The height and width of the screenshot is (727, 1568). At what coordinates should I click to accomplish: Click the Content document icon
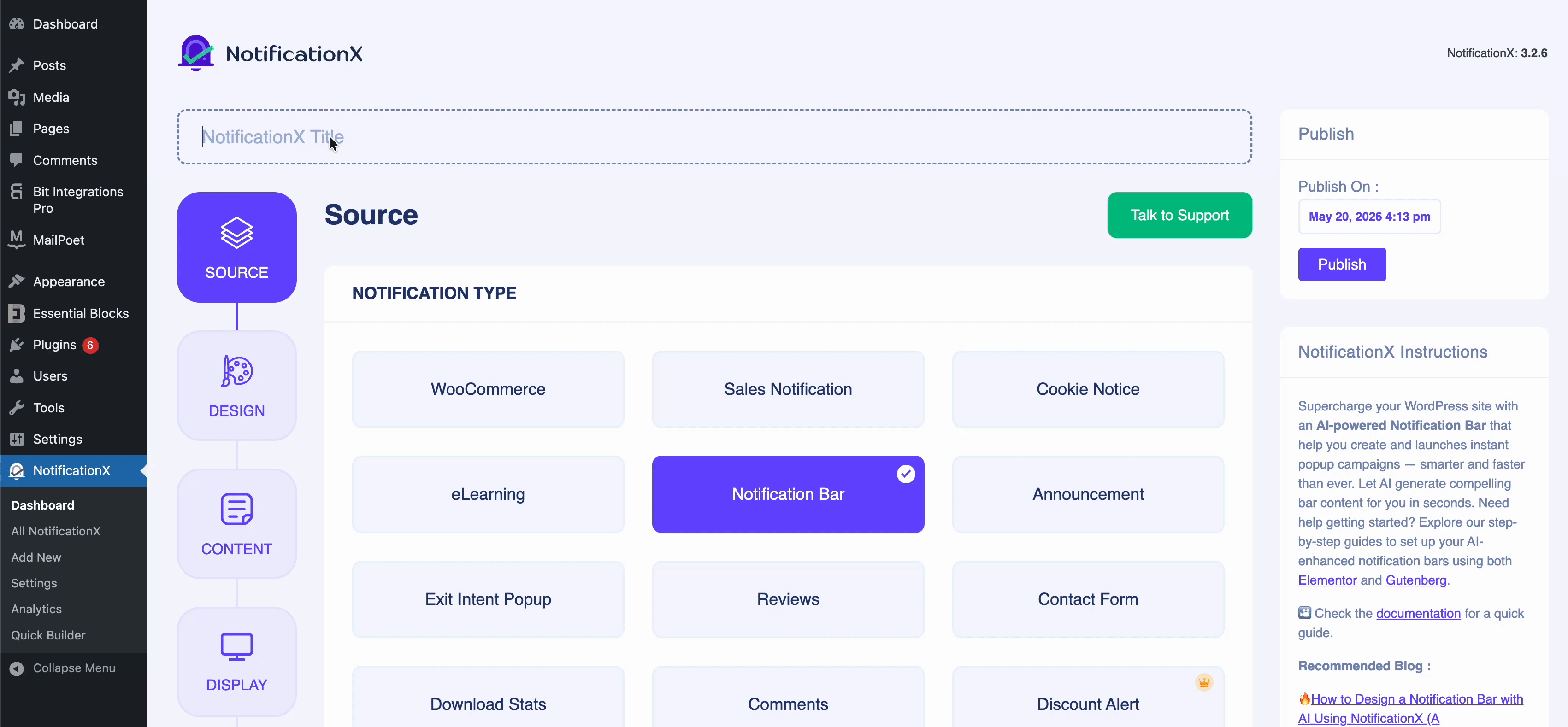pyautogui.click(x=237, y=509)
